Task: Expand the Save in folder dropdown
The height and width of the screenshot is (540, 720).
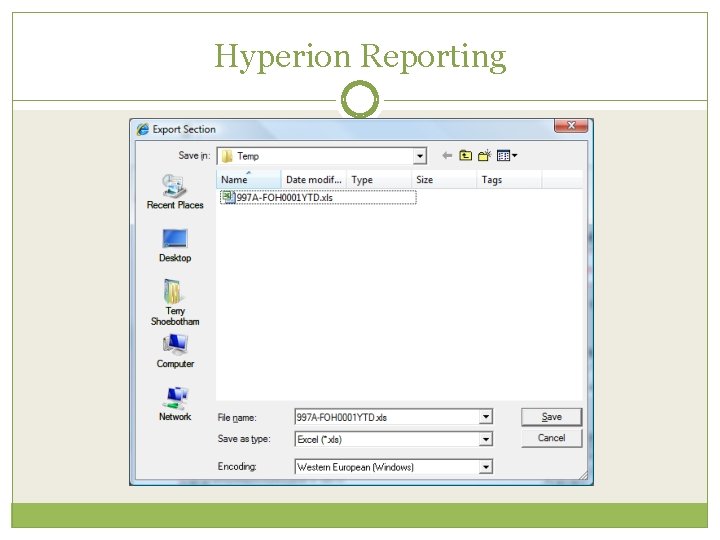Action: pyautogui.click(x=420, y=156)
